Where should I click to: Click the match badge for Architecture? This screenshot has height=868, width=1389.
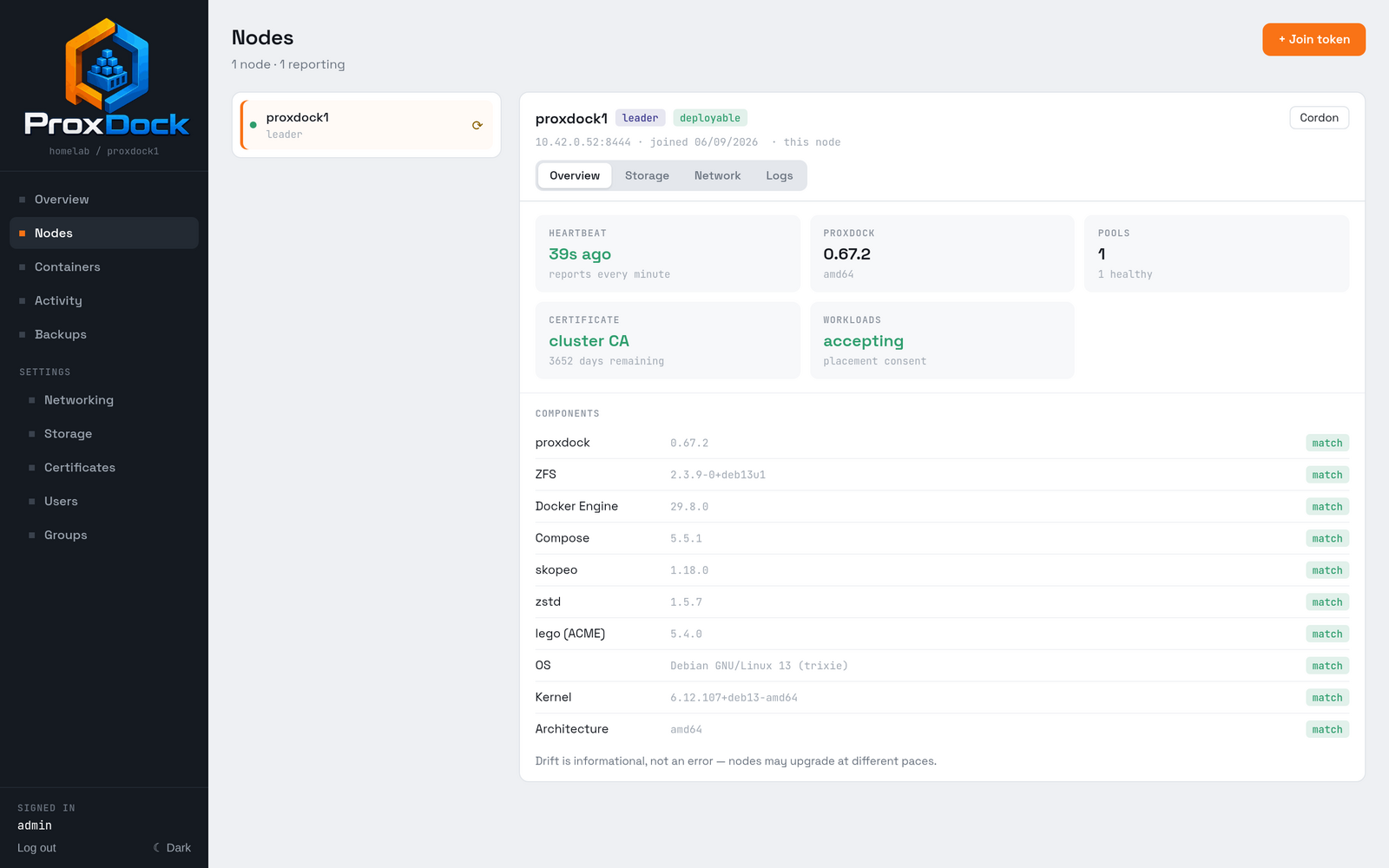(x=1327, y=730)
